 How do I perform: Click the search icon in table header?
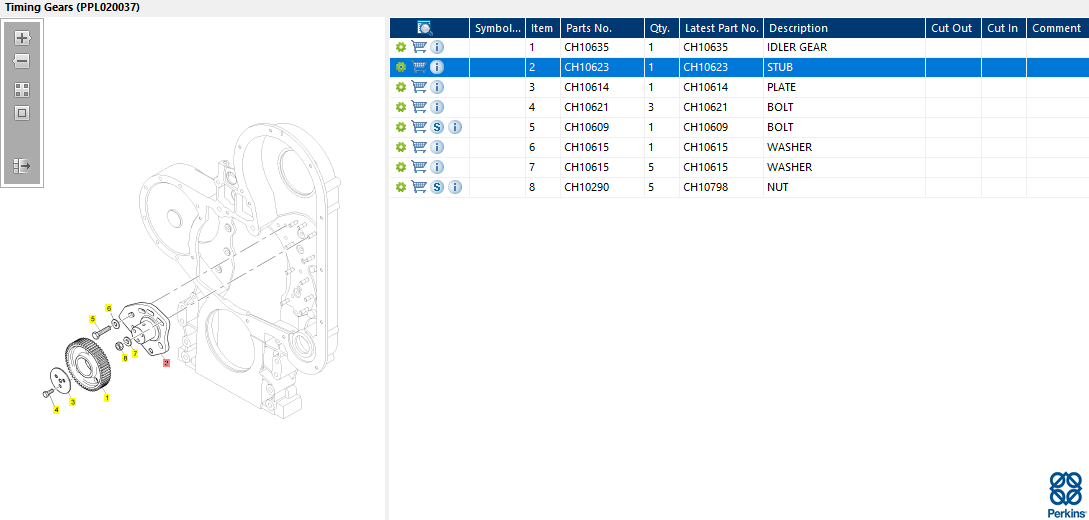424,28
